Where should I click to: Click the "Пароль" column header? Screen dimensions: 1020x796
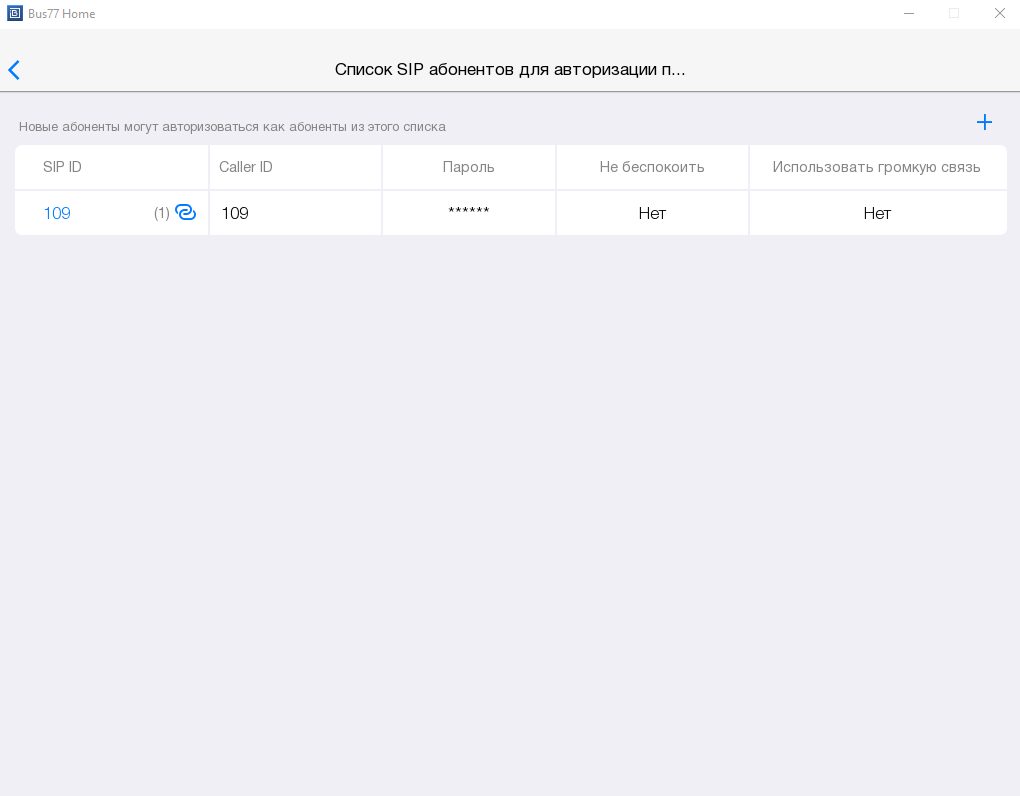pyautogui.click(x=468, y=167)
